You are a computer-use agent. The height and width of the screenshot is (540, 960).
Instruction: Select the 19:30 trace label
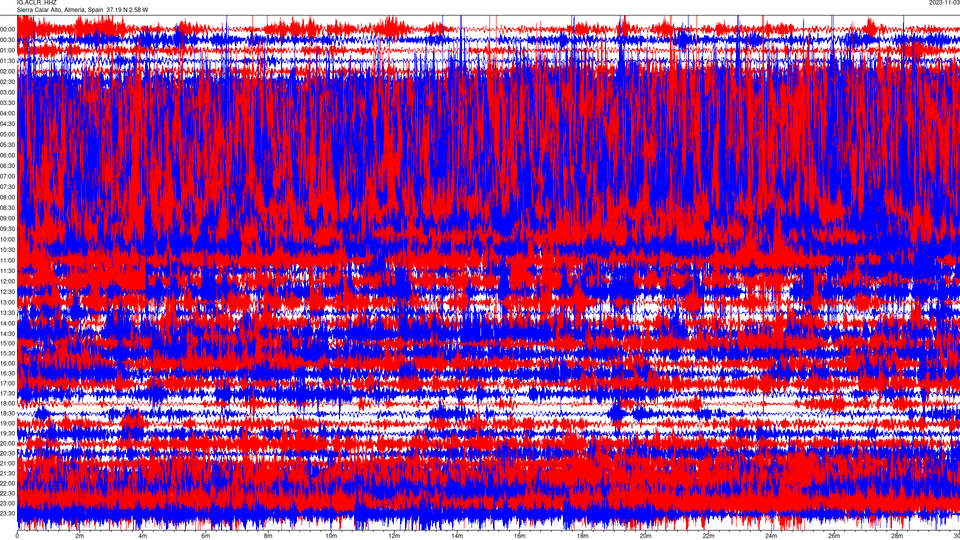click(x=7, y=433)
